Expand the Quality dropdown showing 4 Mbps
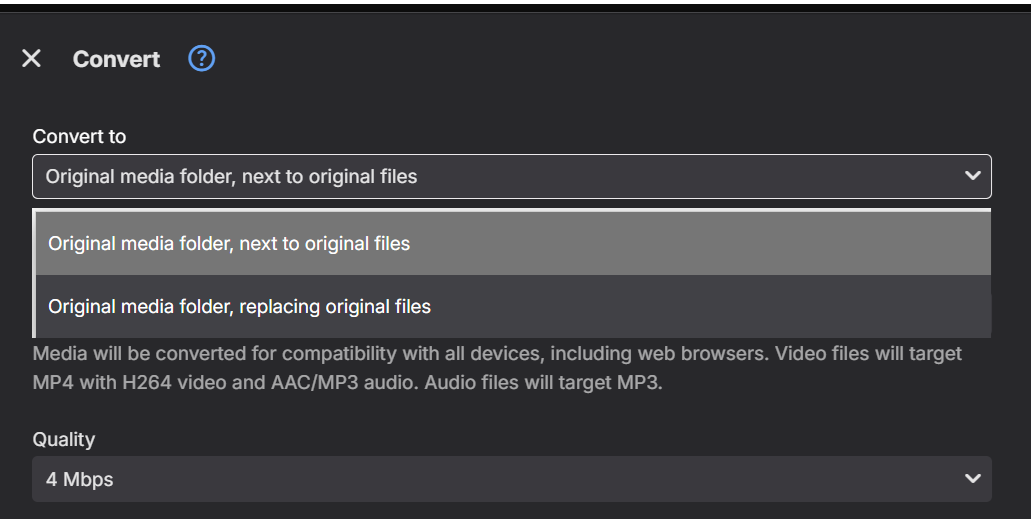The image size is (1031, 519). point(511,479)
